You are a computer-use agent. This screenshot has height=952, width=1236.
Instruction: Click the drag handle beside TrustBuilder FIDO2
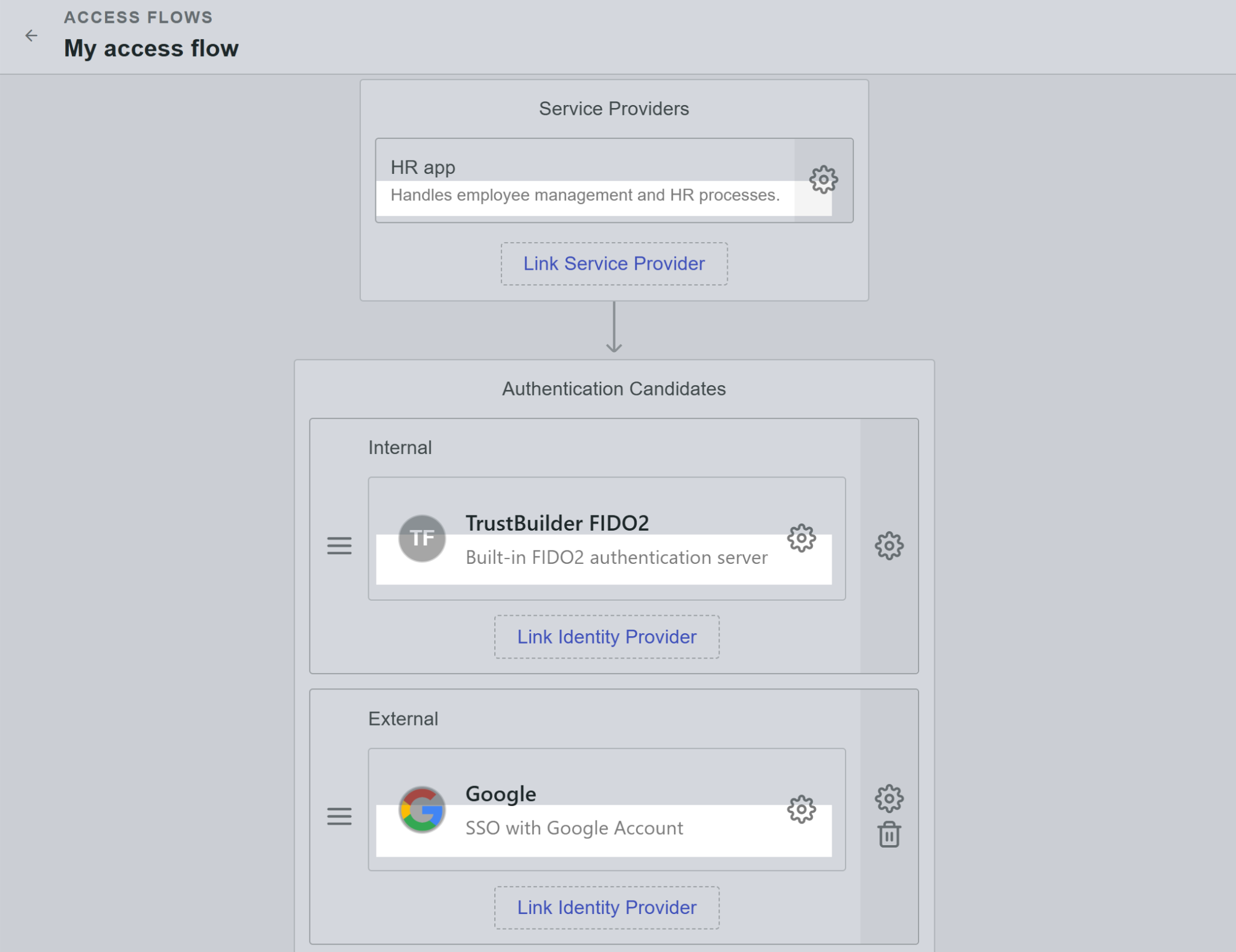point(339,545)
